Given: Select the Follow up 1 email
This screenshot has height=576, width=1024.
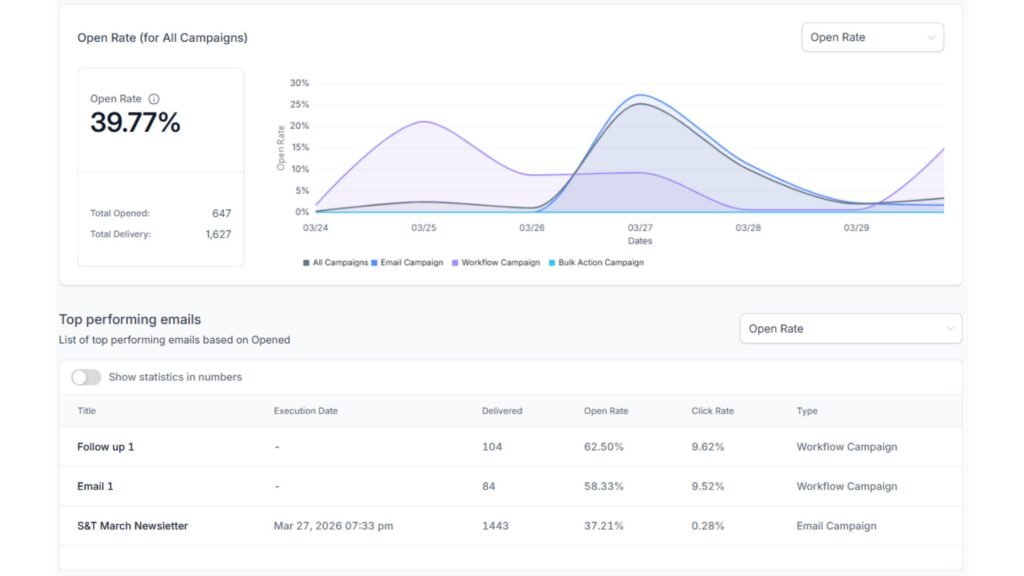Looking at the screenshot, I should pos(105,447).
